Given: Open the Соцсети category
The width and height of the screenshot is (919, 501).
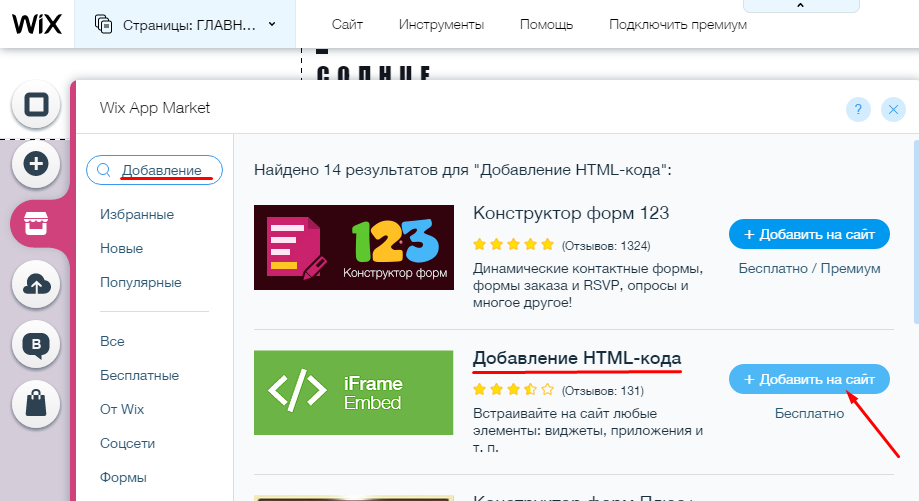Looking at the screenshot, I should 127,443.
